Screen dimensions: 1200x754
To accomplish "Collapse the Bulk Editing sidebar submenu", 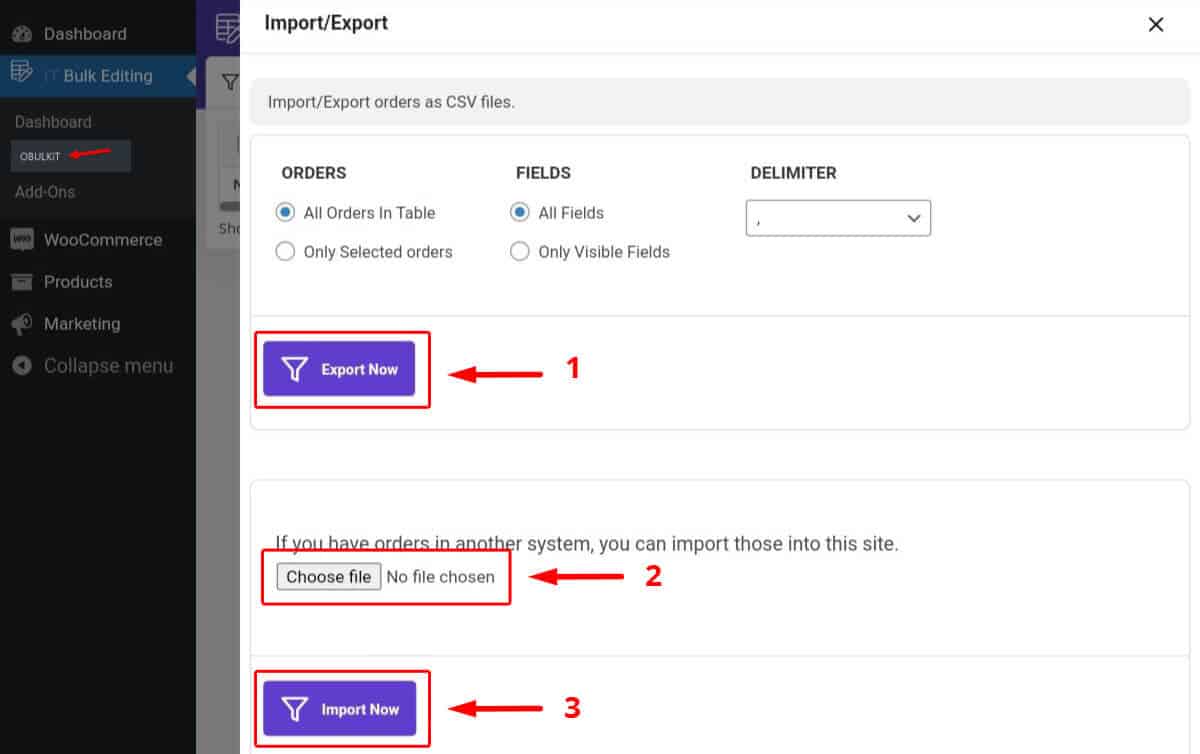I will (191, 75).
